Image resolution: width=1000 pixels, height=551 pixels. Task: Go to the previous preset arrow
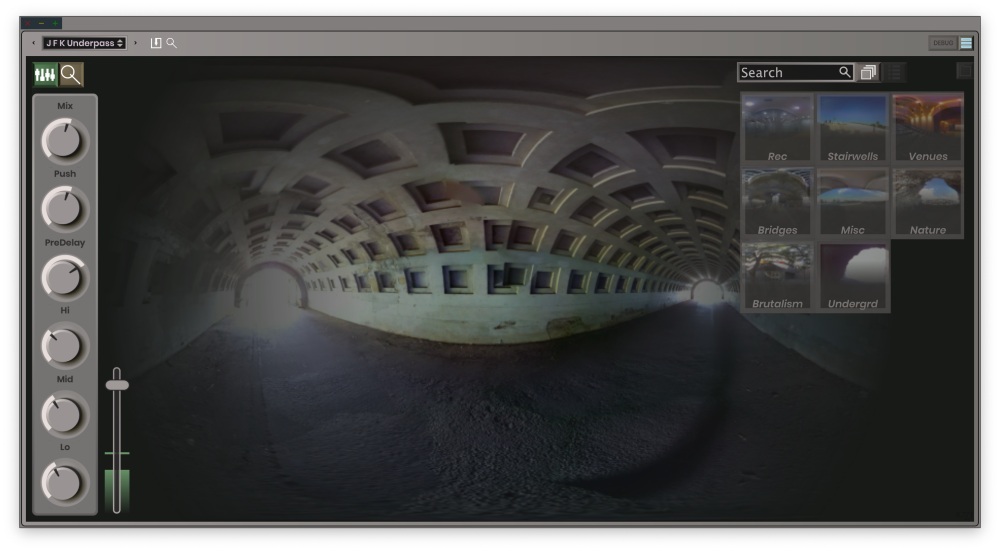click(33, 43)
